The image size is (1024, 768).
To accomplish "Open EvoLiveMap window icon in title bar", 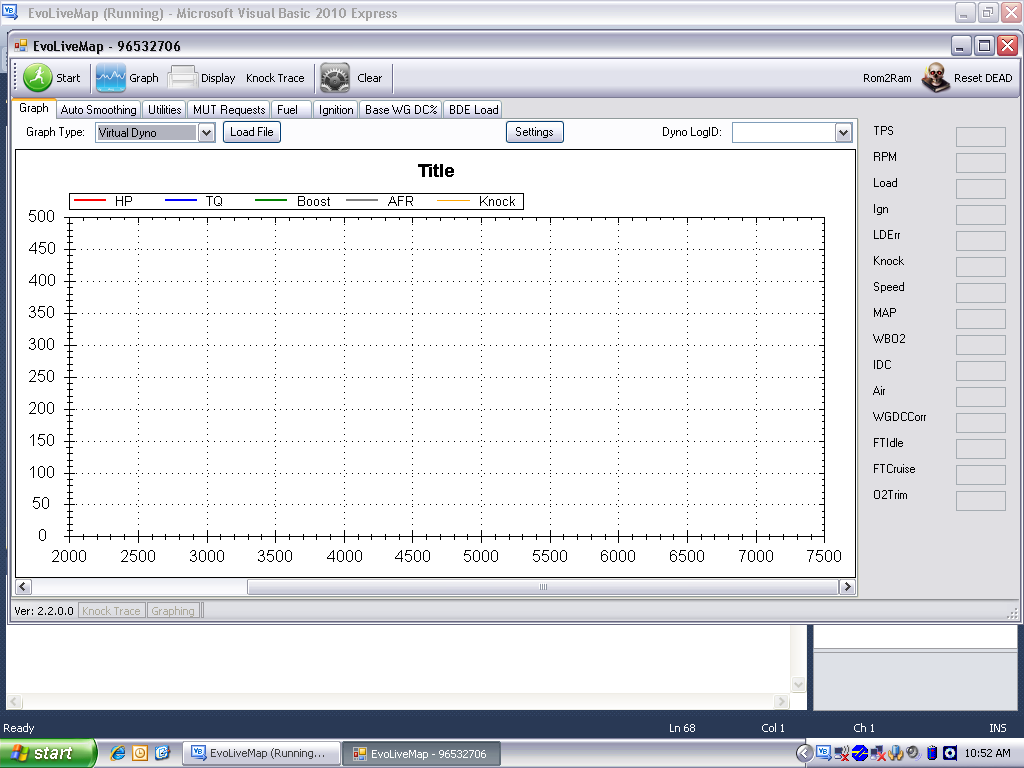I will pyautogui.click(x=21, y=46).
